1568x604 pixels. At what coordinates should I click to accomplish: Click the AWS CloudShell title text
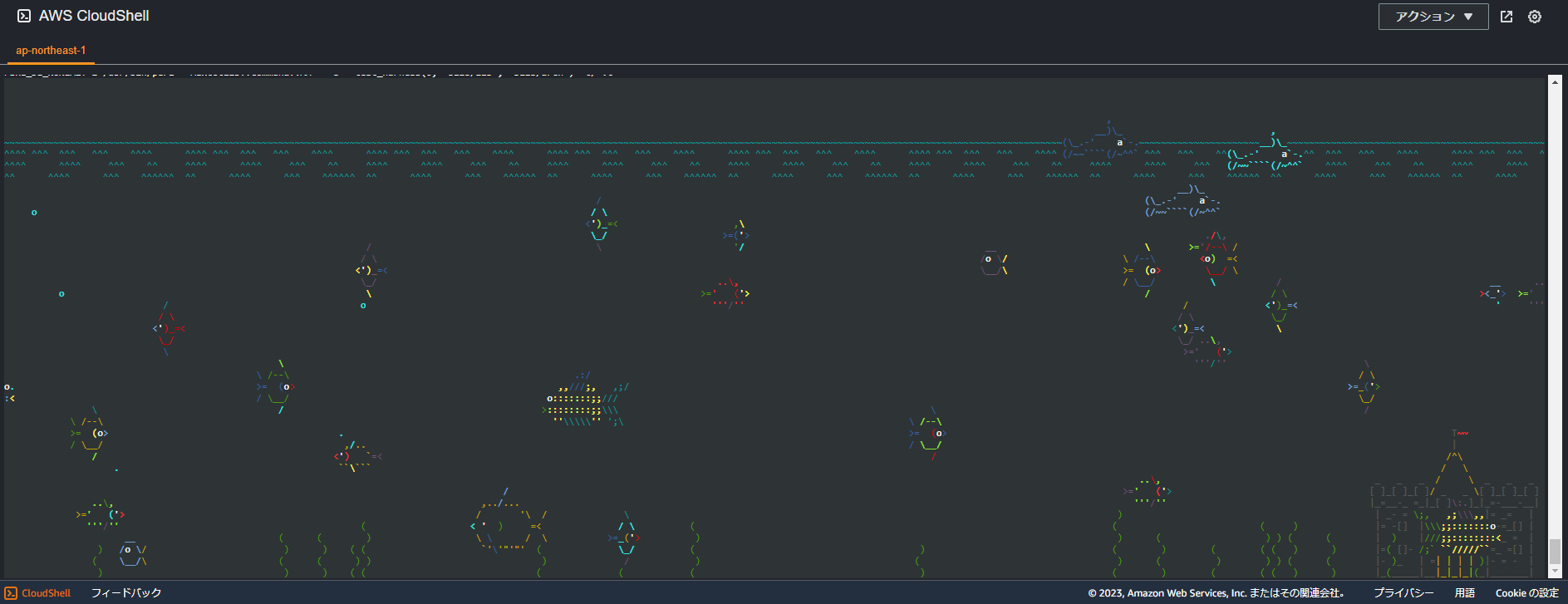point(94,16)
